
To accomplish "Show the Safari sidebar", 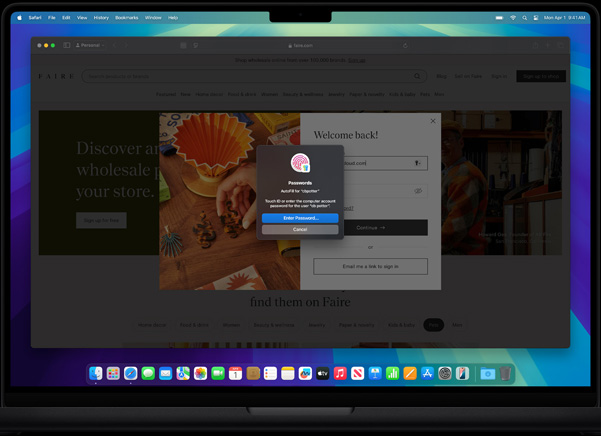I will 66,45.
